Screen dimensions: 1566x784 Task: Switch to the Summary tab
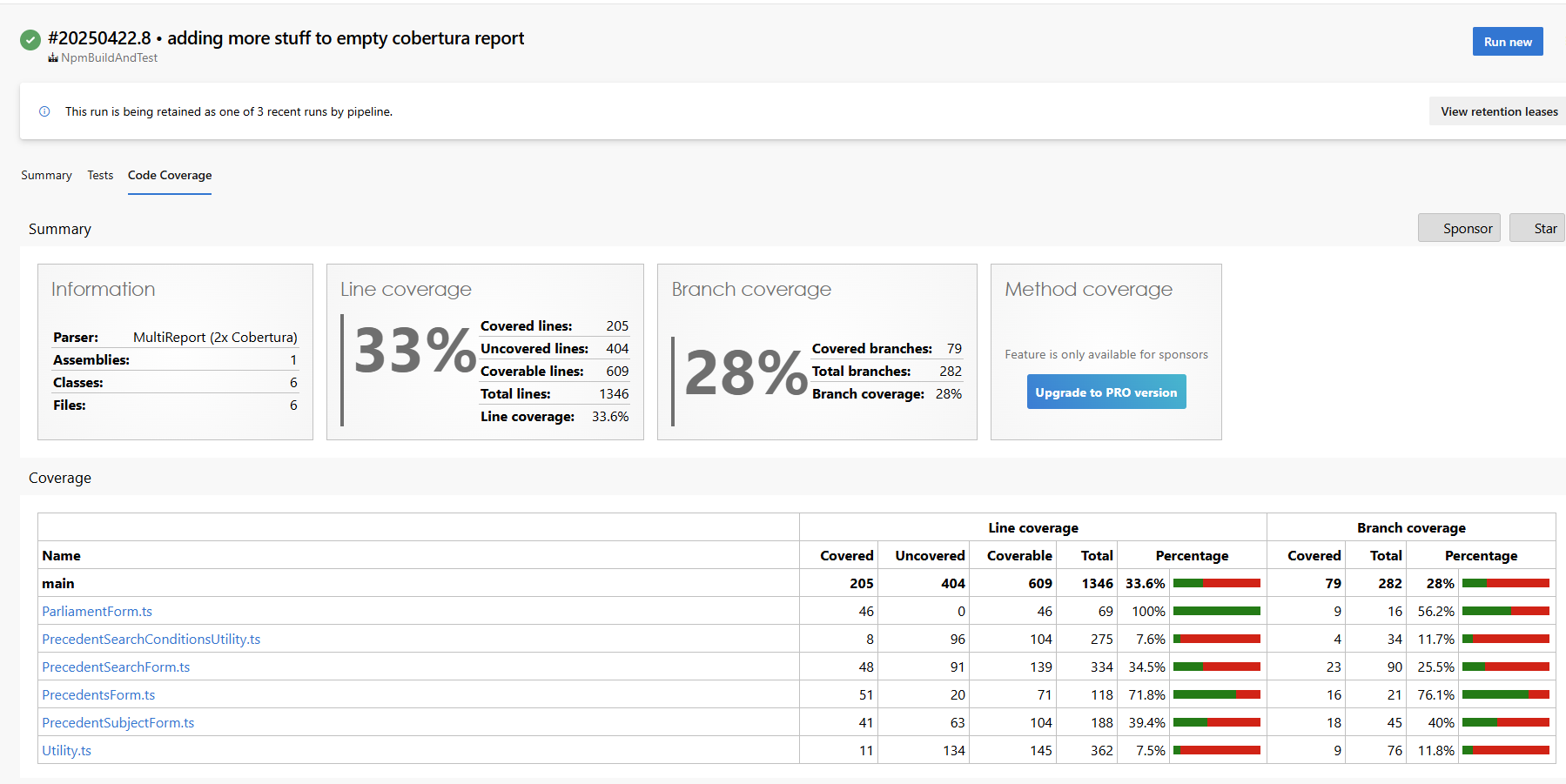[46, 175]
